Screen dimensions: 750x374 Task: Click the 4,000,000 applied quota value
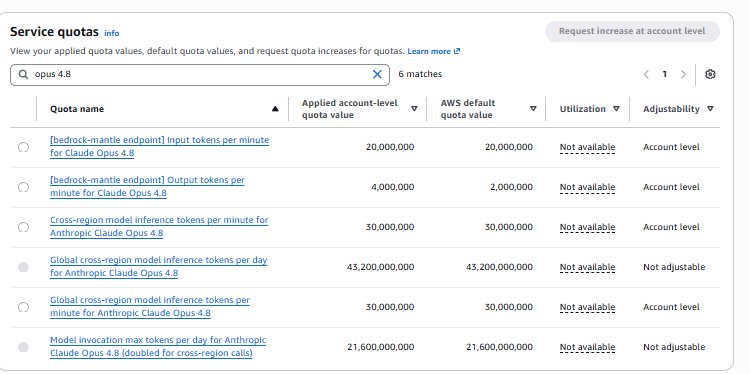pos(393,187)
